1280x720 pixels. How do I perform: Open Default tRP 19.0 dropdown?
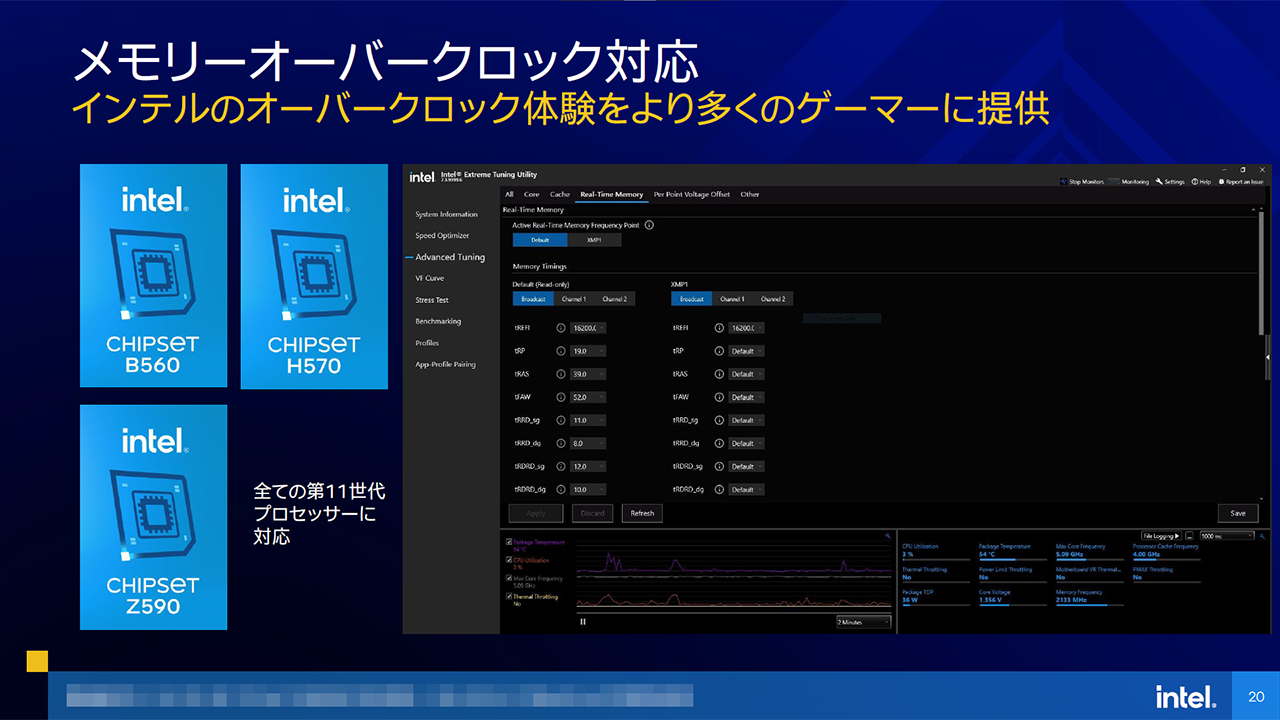[588, 351]
